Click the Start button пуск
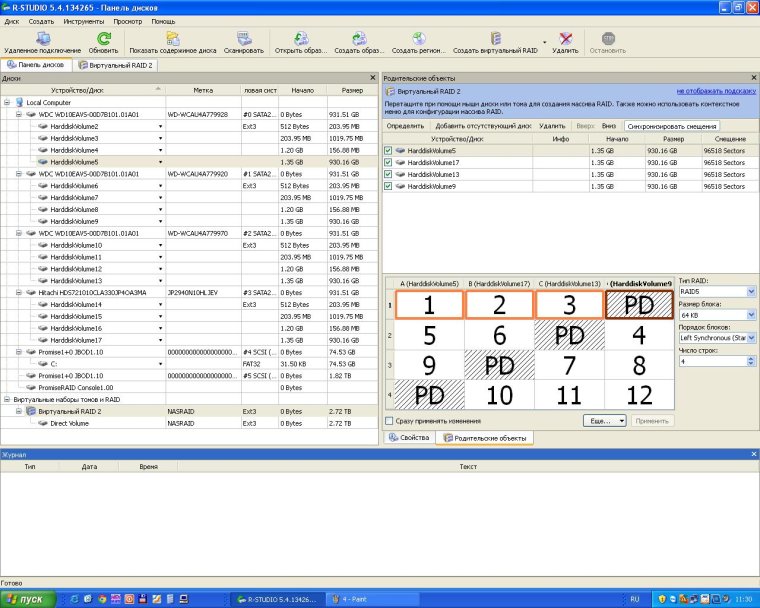Image resolution: width=760 pixels, height=608 pixels. click(28, 599)
